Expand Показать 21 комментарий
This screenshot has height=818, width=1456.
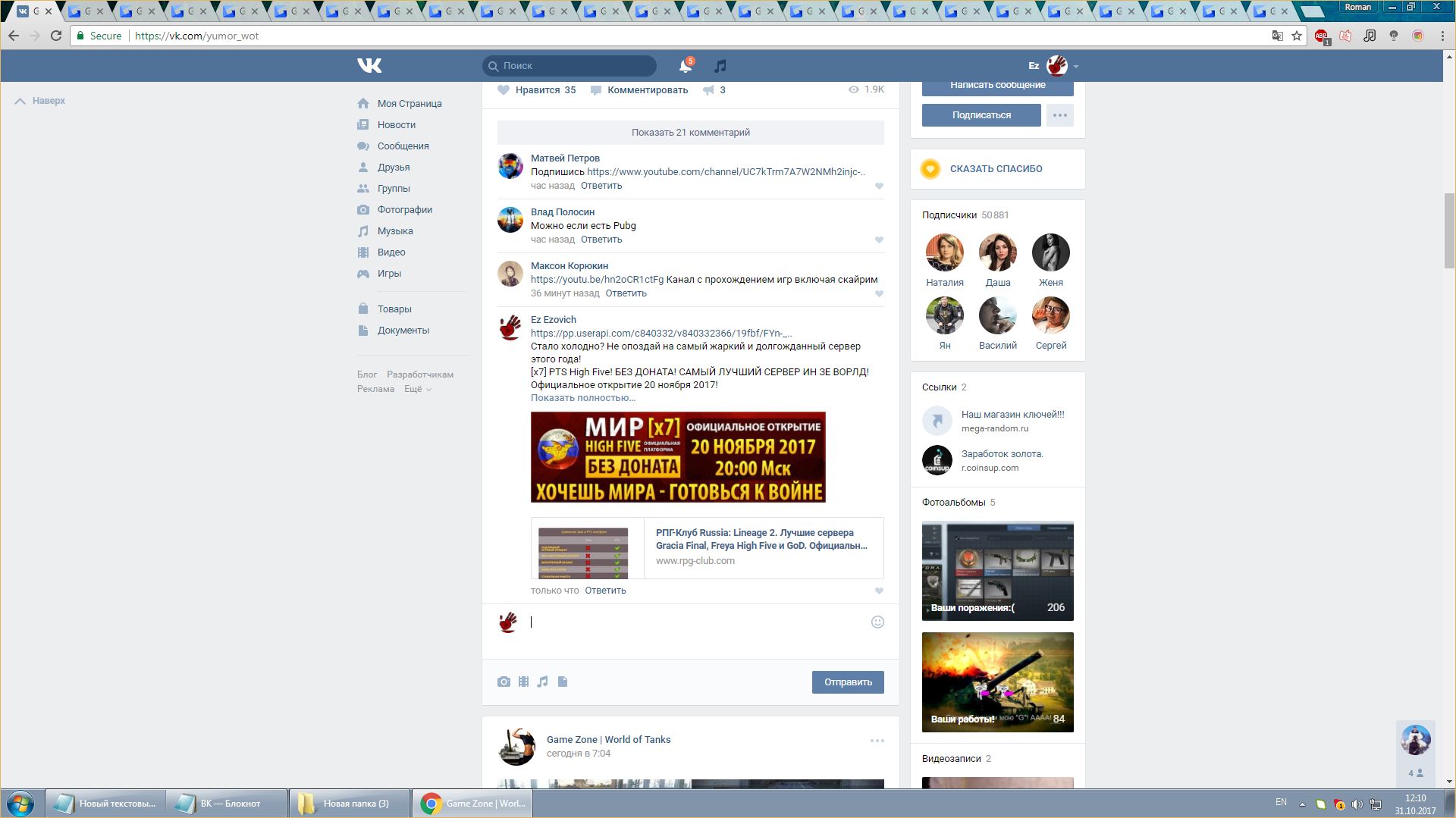tap(691, 133)
